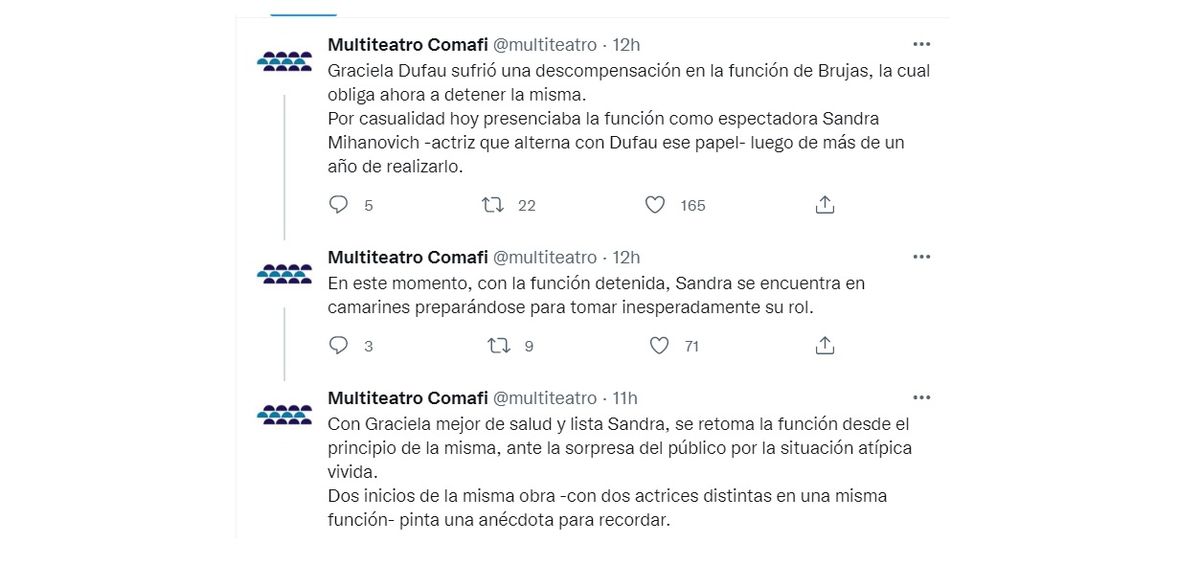
Task: Open the tweet text about función detenida
Action: [x=596, y=296]
